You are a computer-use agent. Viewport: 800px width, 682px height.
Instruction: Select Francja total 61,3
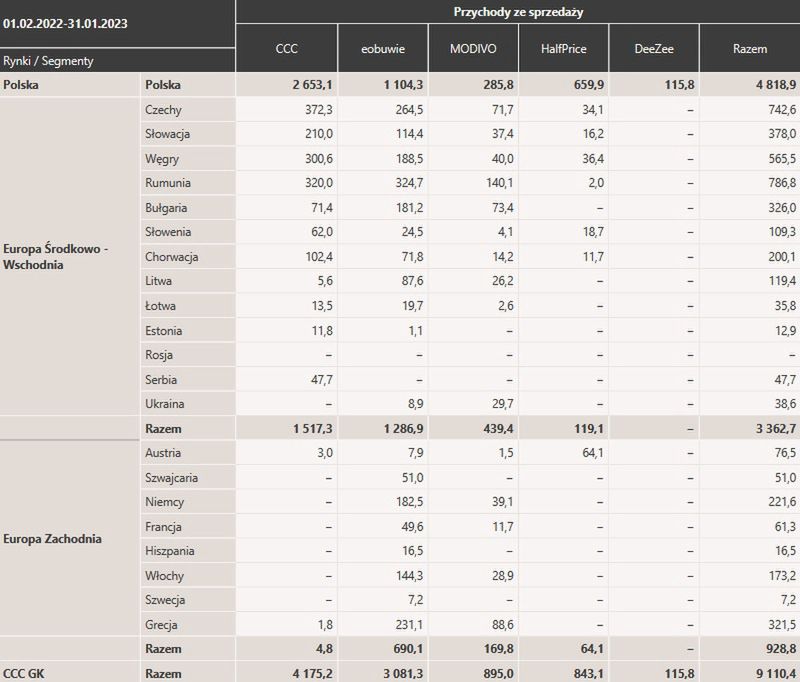coord(785,526)
